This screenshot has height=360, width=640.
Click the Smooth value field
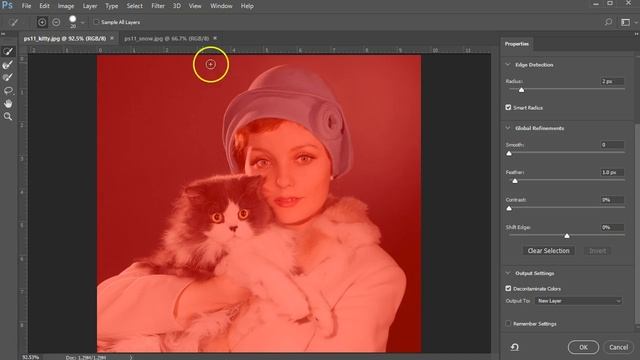coord(612,144)
